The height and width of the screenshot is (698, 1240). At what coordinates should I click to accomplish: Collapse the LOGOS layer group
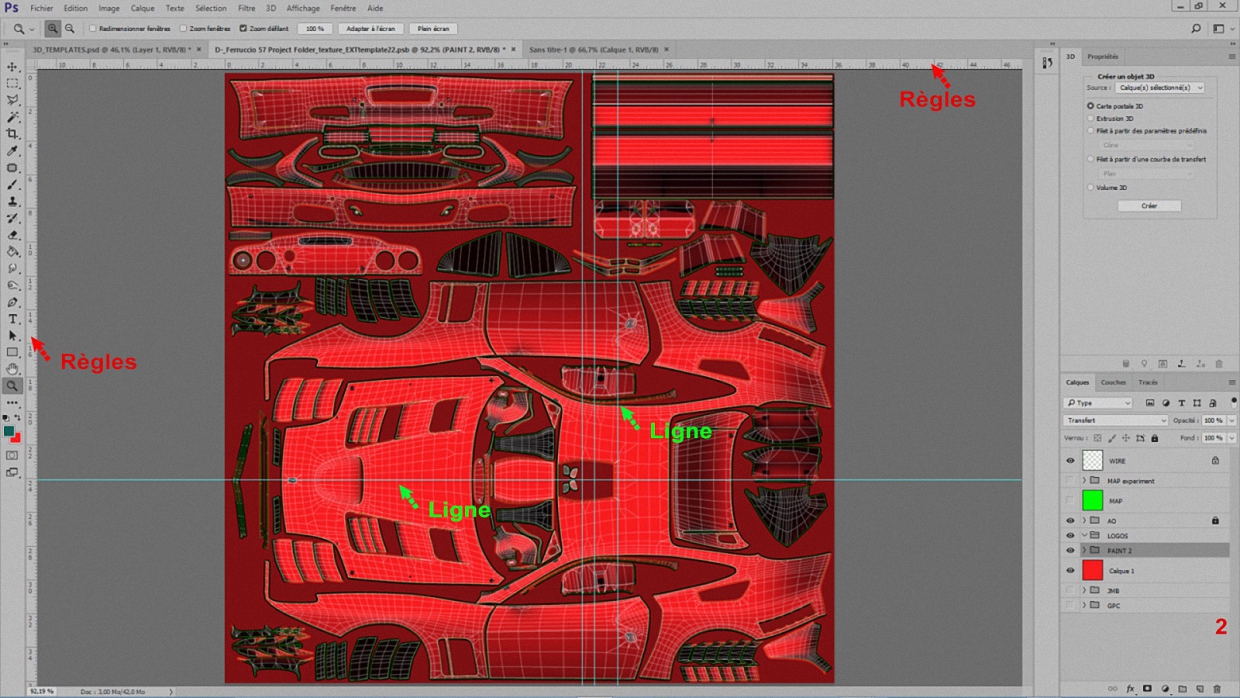1084,536
